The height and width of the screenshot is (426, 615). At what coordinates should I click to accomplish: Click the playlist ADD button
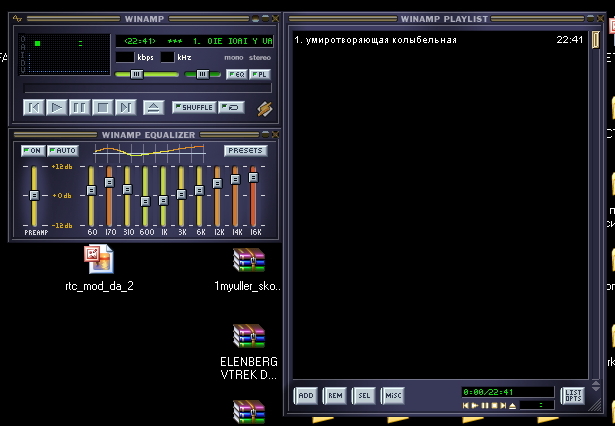point(305,396)
